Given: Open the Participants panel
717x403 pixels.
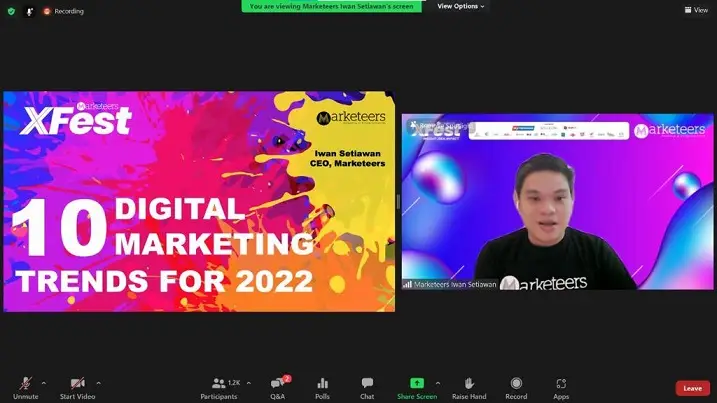Looking at the screenshot, I should 219,388.
